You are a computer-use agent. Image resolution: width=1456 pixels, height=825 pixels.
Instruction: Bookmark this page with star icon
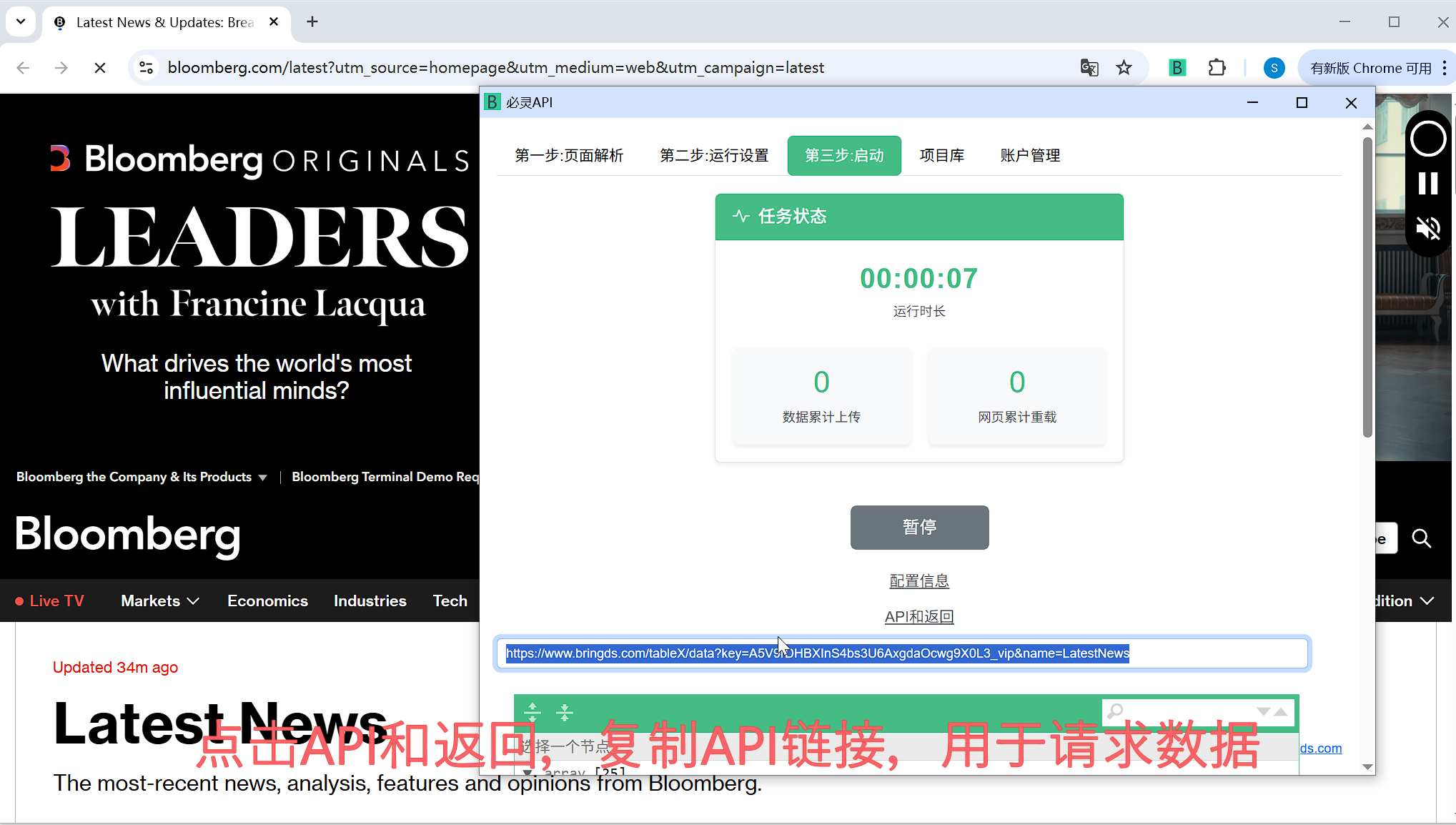coord(1124,68)
